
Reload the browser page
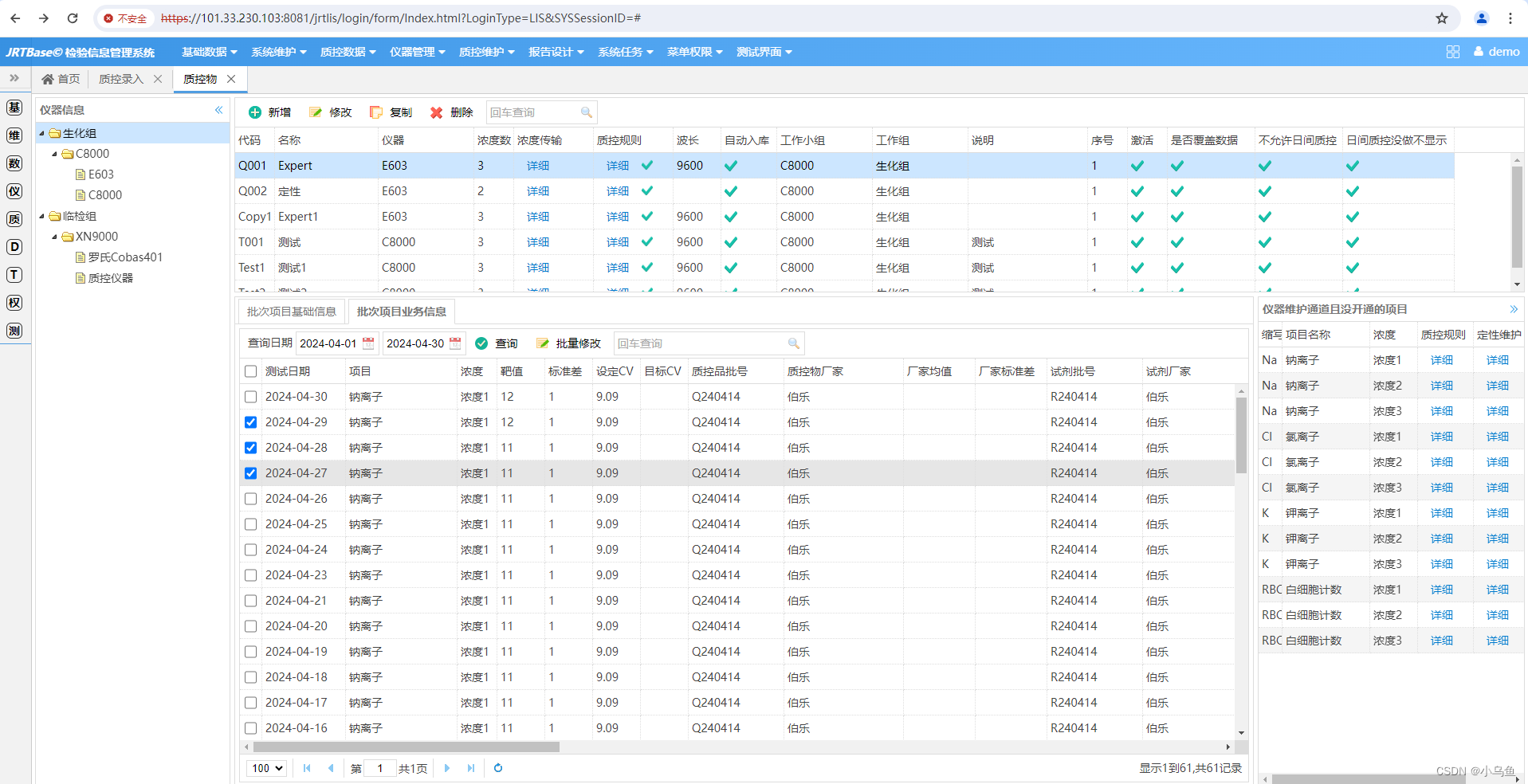pos(73,18)
